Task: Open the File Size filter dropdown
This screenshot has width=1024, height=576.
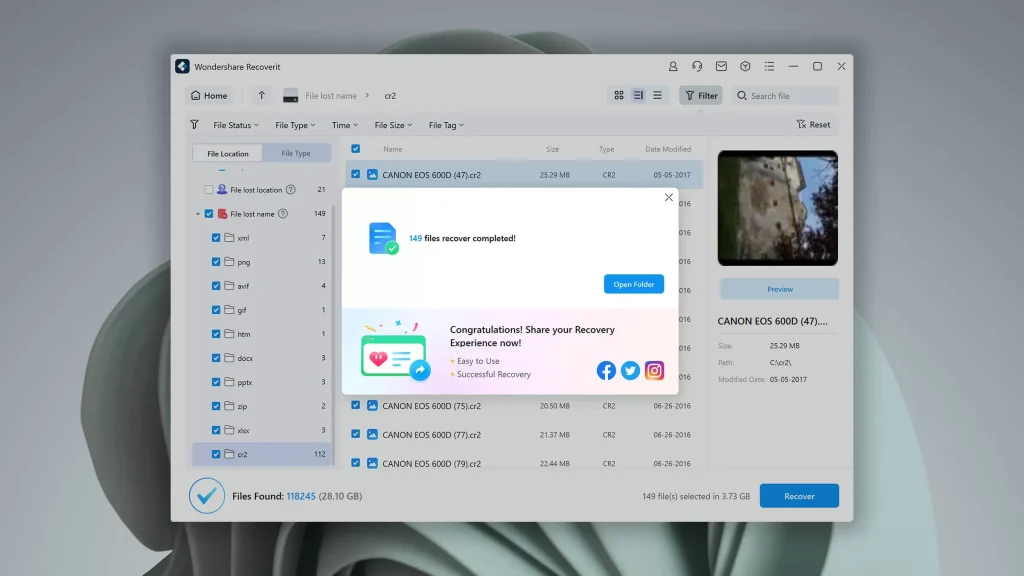Action: (393, 125)
